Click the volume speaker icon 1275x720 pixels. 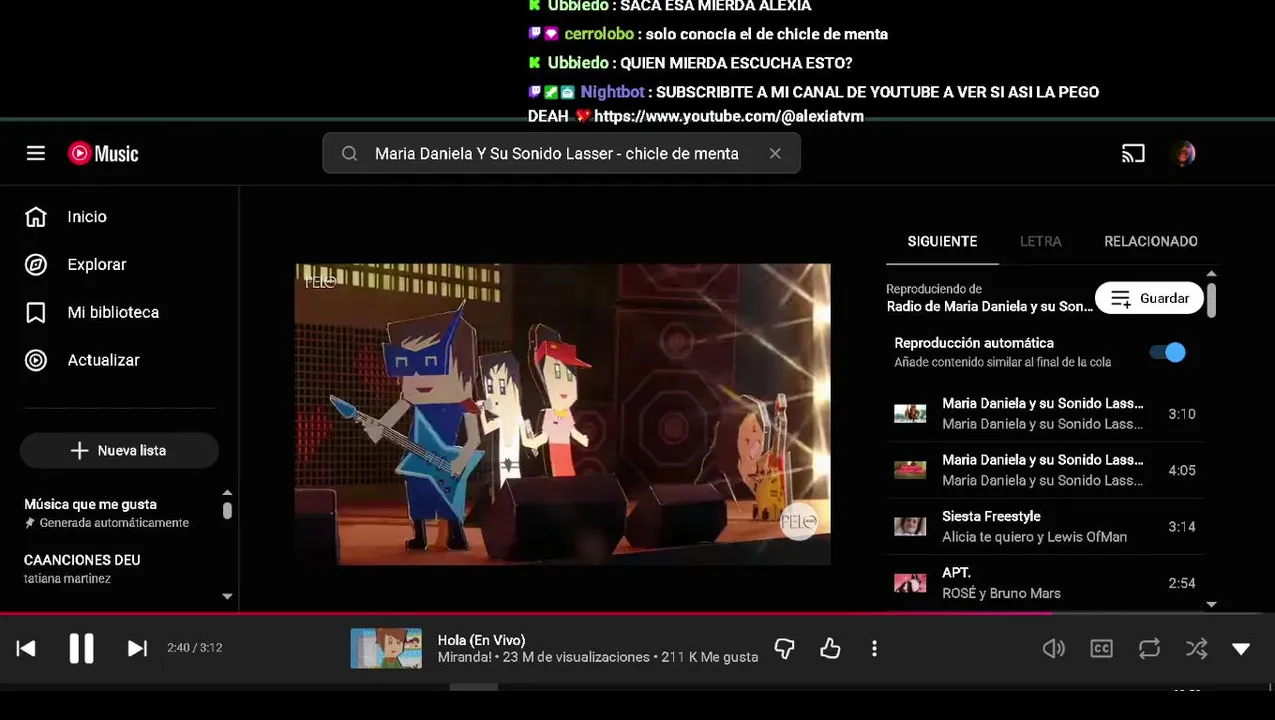(1054, 649)
